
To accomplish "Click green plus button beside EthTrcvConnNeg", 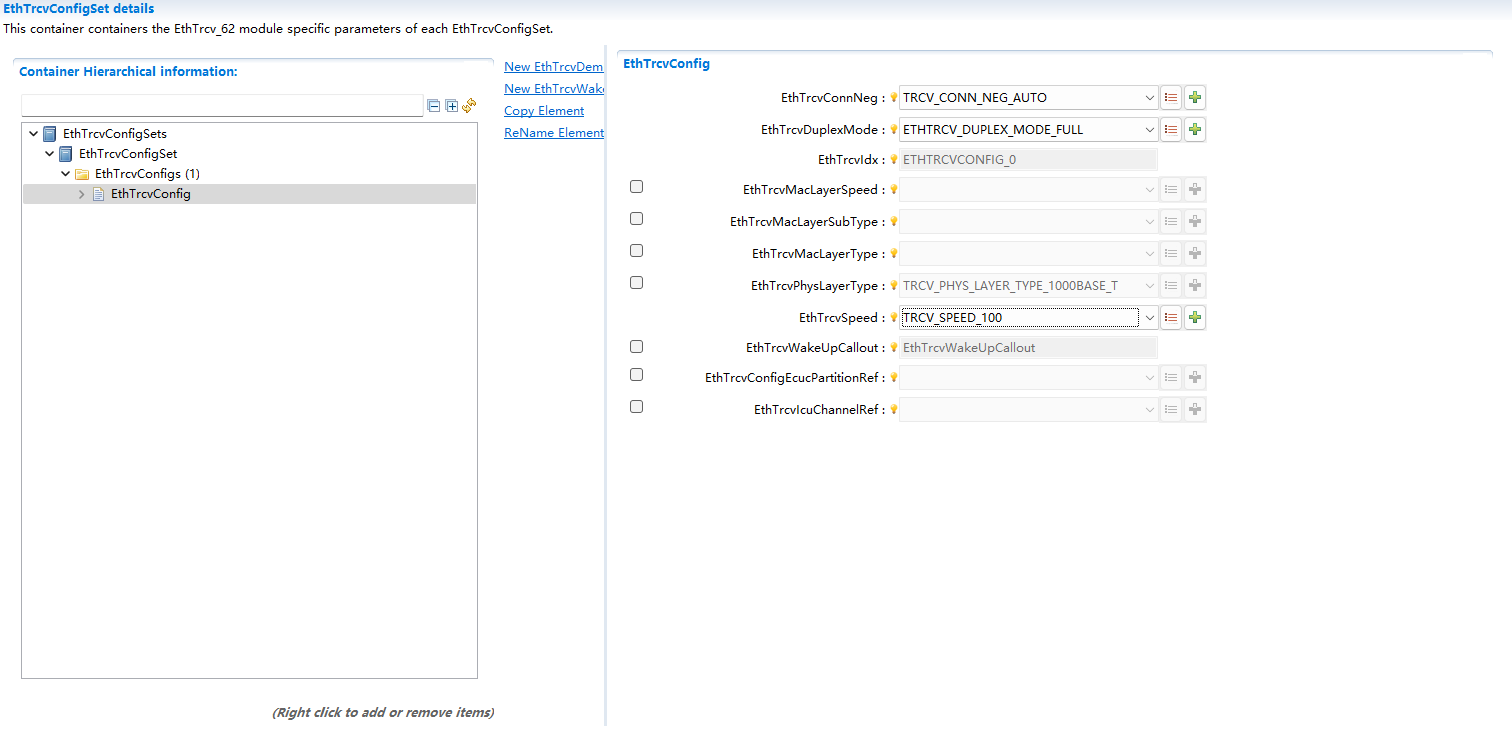I will tap(1195, 98).
